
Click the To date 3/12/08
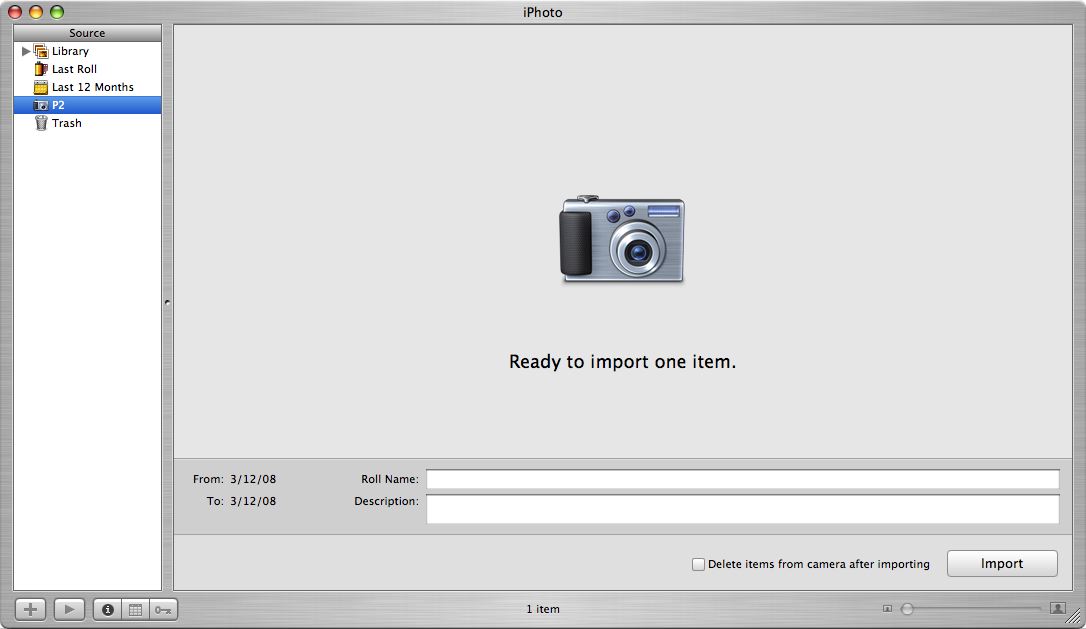[x=253, y=502]
